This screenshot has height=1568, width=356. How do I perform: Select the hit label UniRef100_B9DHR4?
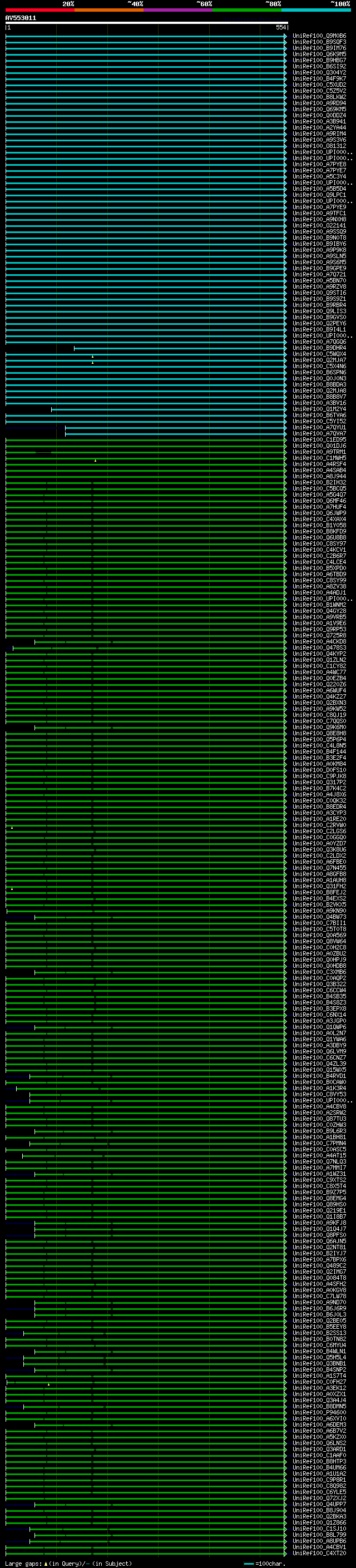(319, 348)
